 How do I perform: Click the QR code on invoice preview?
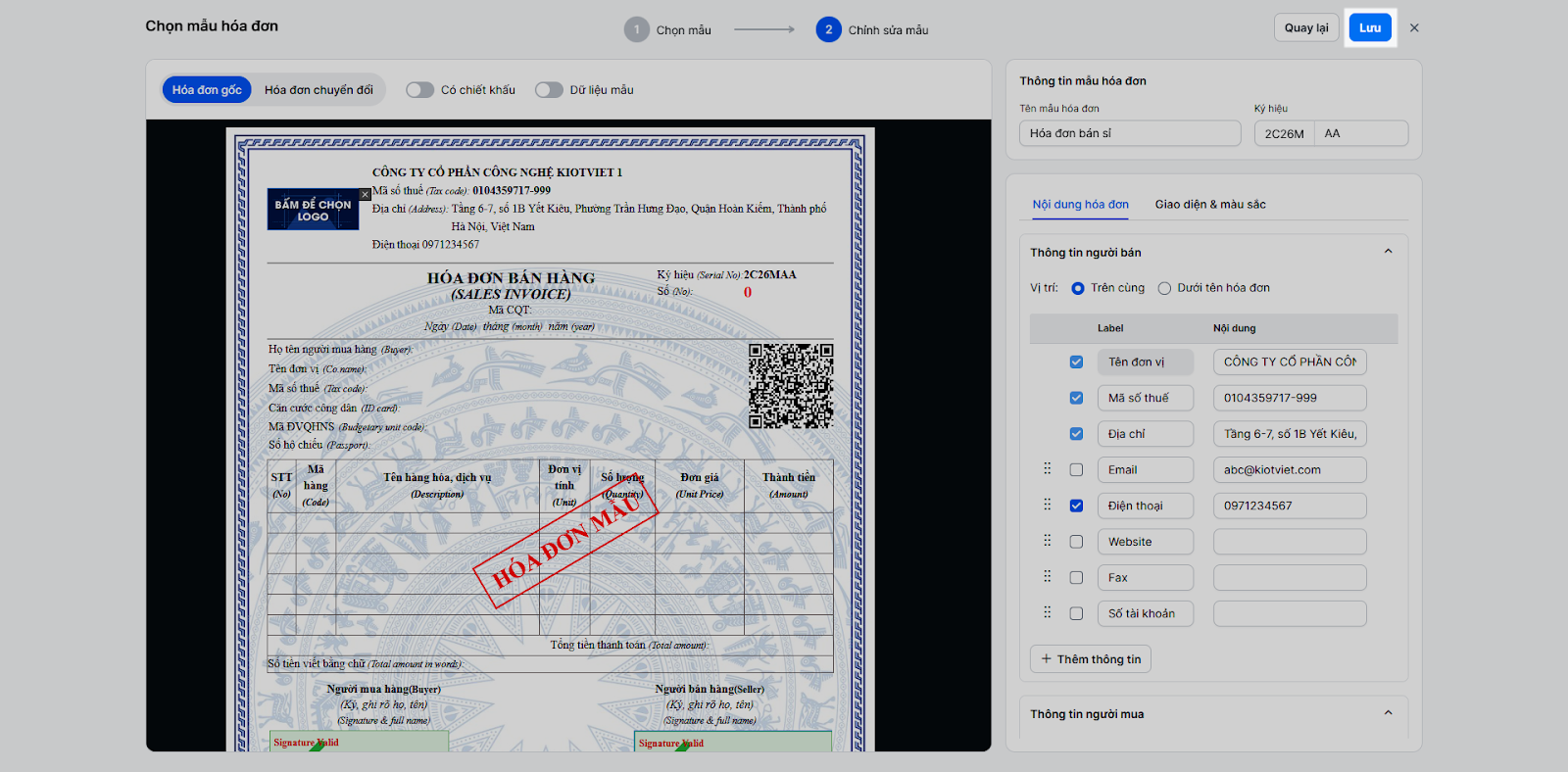[791, 386]
